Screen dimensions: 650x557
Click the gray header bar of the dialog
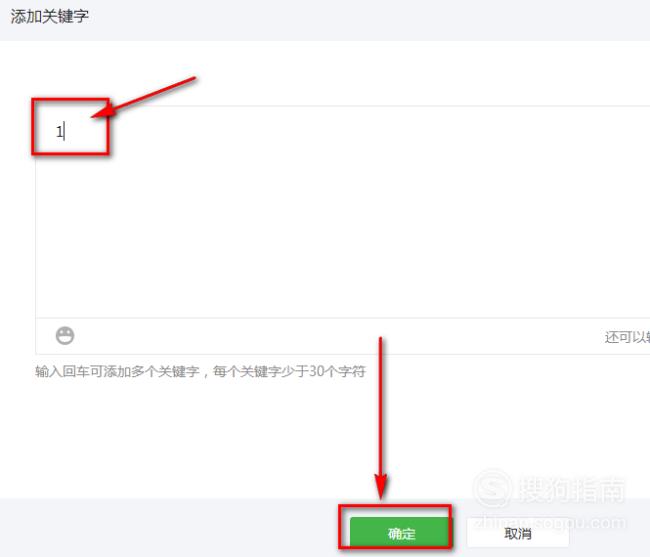click(325, 20)
